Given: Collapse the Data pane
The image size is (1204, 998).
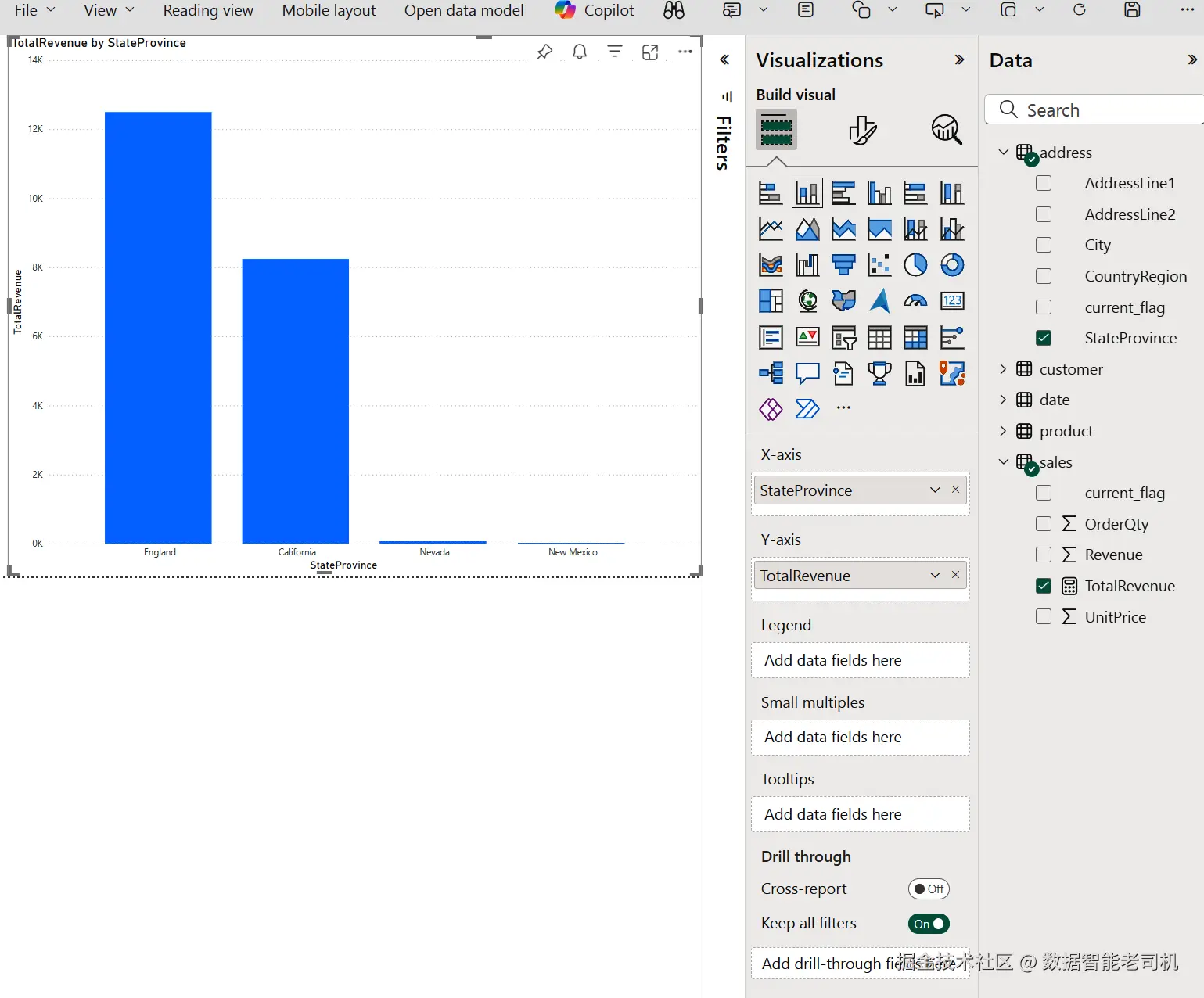Looking at the screenshot, I should coord(1191,60).
